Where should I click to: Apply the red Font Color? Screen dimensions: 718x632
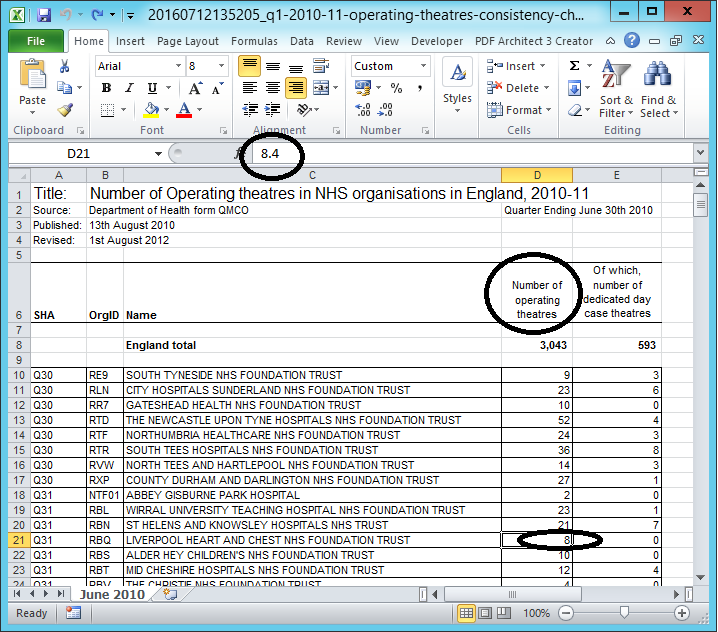pyautogui.click(x=184, y=110)
